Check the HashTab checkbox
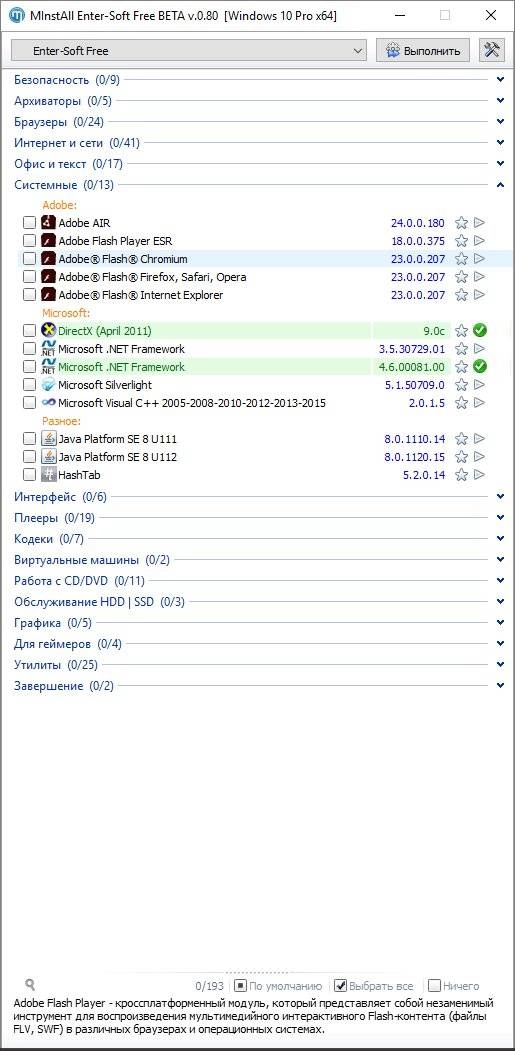515x1051 pixels. [30, 475]
